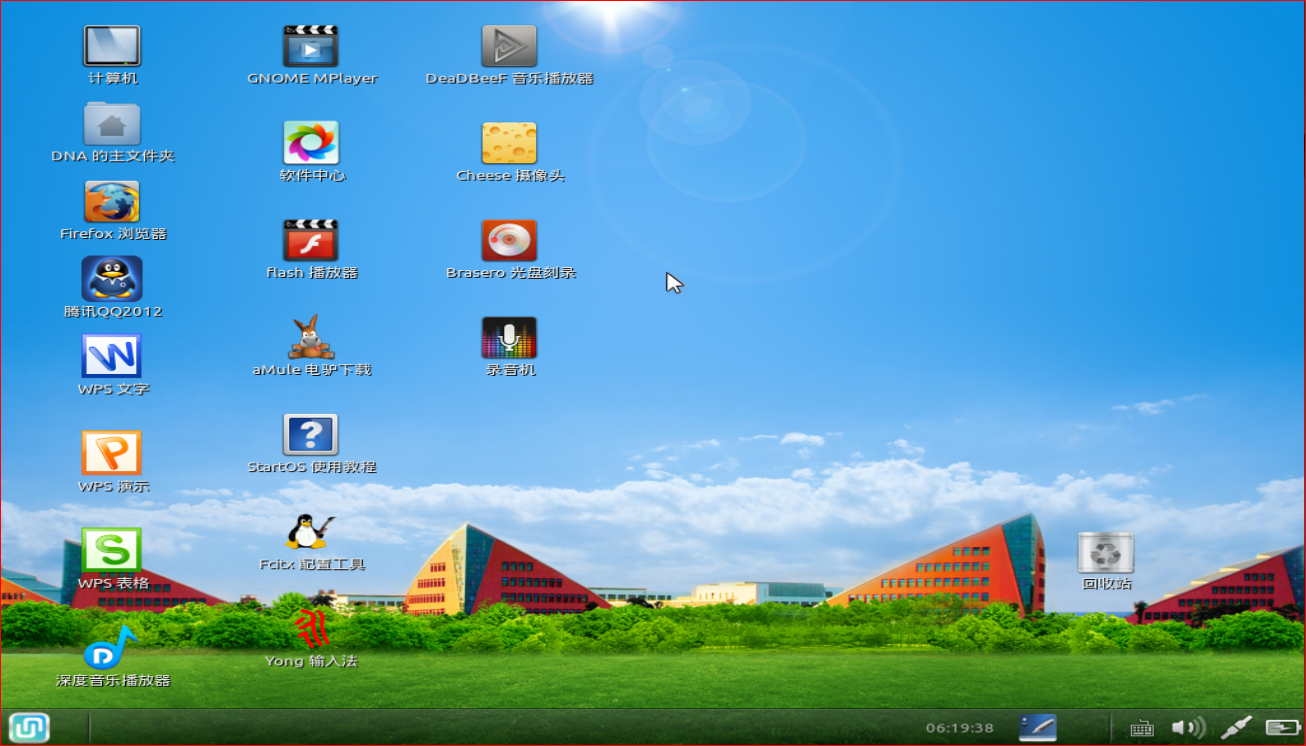Select the WPS 演示 presentation icon
The height and width of the screenshot is (746, 1306).
click(x=112, y=453)
